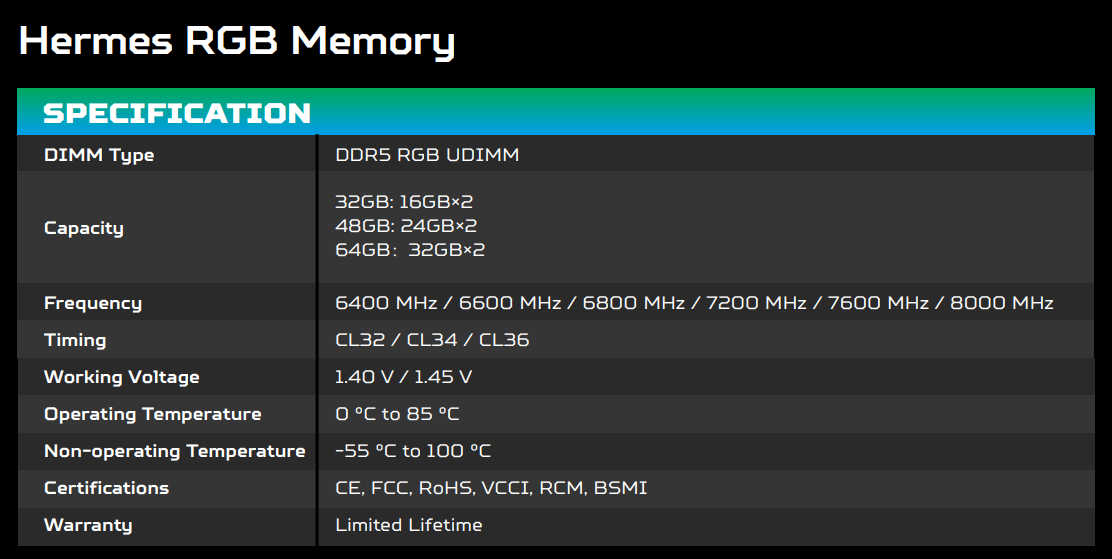Click the 1.40 V / 1.45 V value

pos(404,377)
